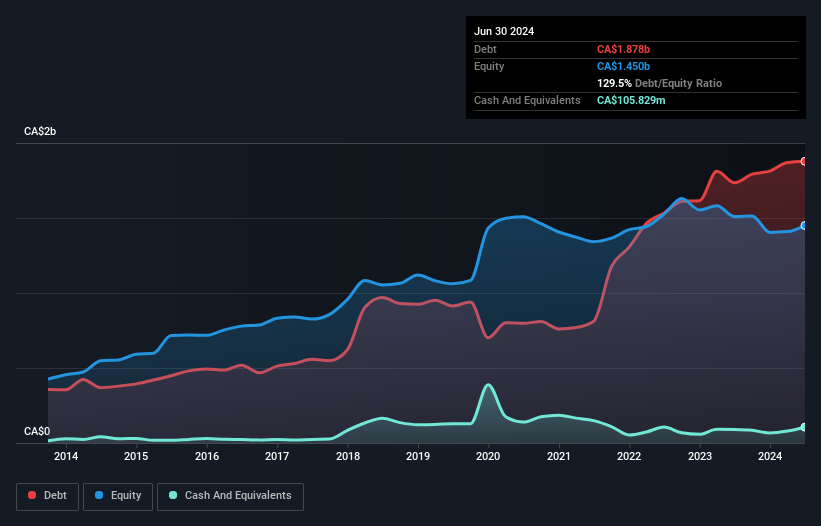The width and height of the screenshot is (821, 526).
Task: Click the 2024 x-axis label
Action: (x=770, y=456)
